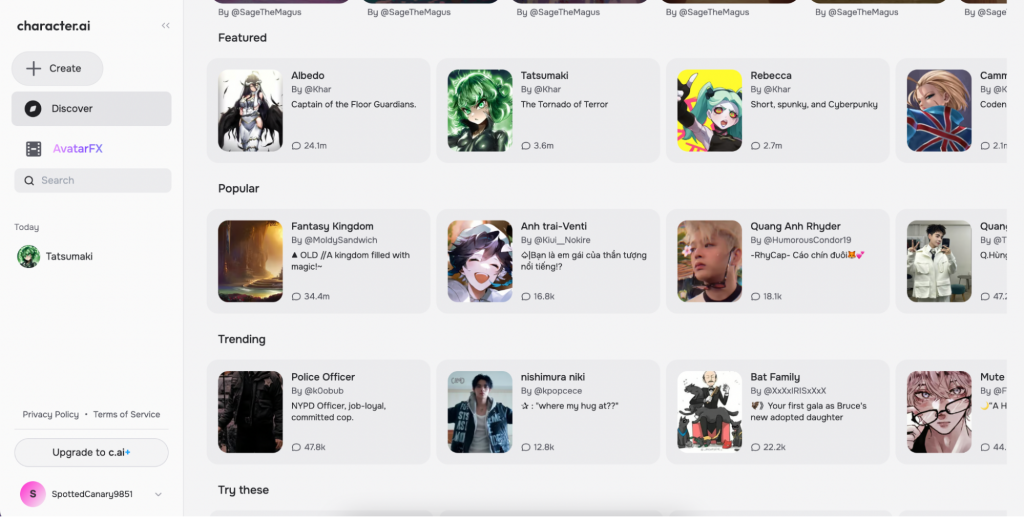The image size is (1024, 517).
Task: Open Tatsumaki avatar in recent chats
Action: click(x=28, y=256)
